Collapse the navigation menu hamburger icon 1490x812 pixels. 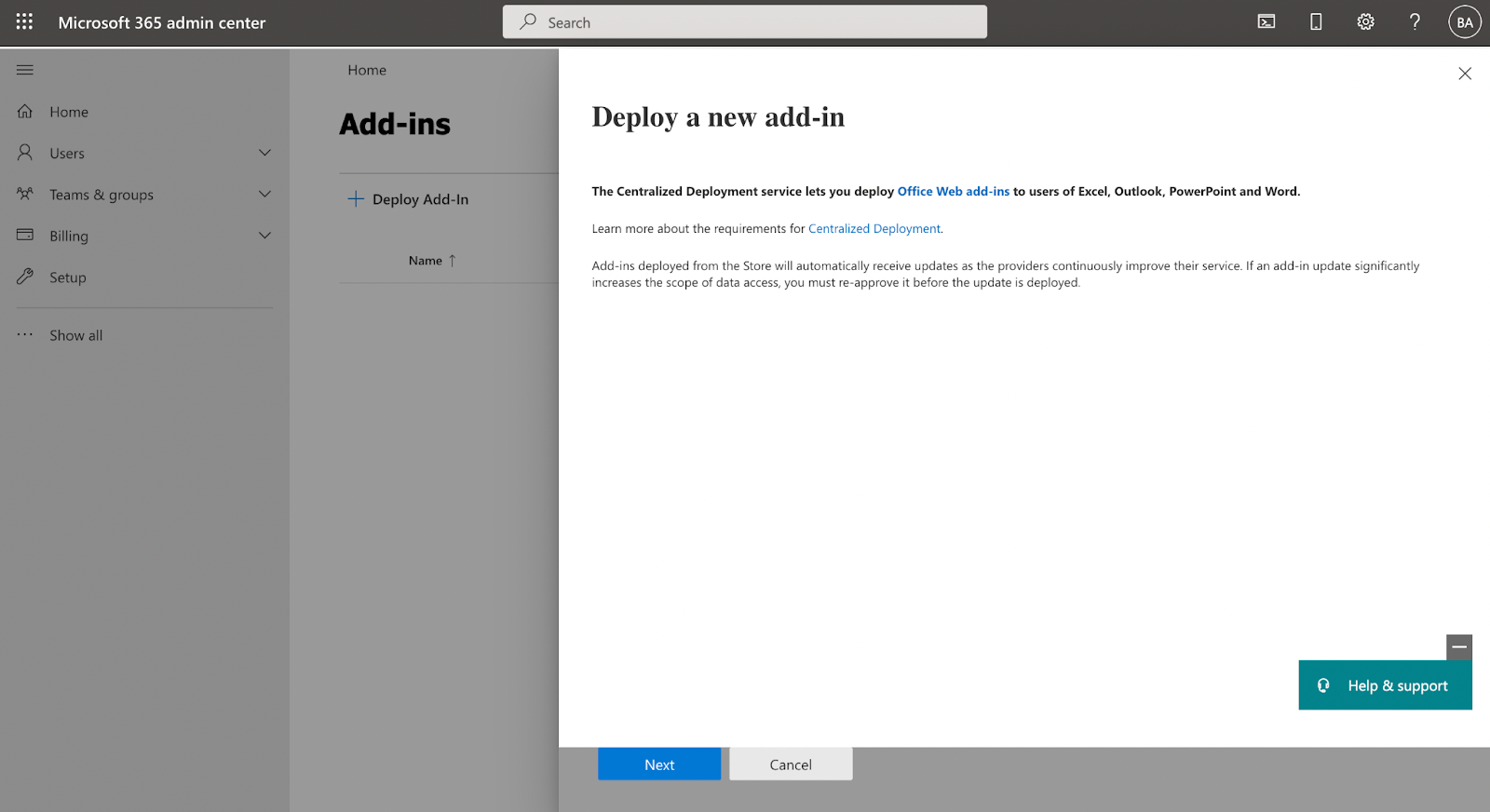[25, 70]
